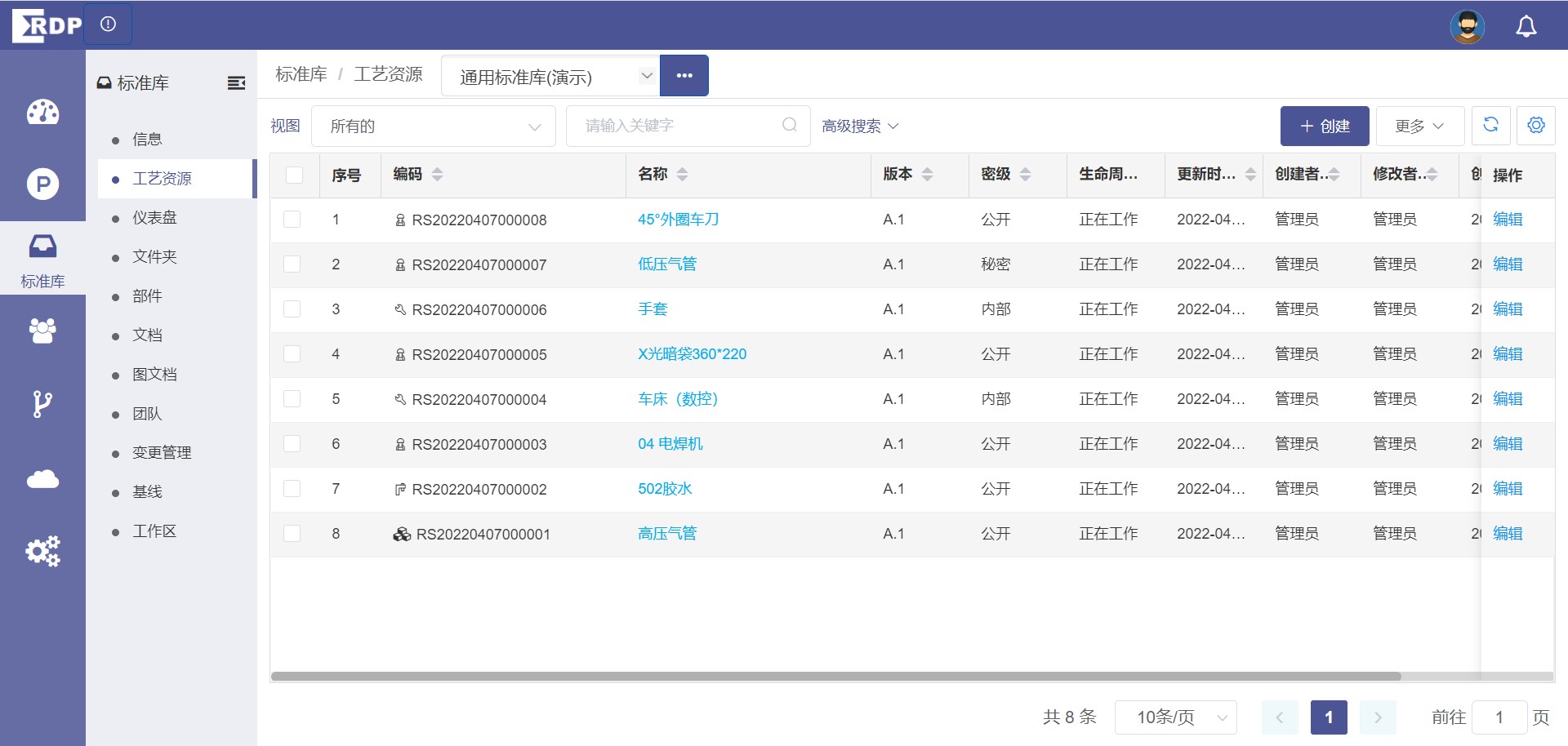Open the notifications bell
This screenshot has height=746, width=1568.
pos(1526,26)
